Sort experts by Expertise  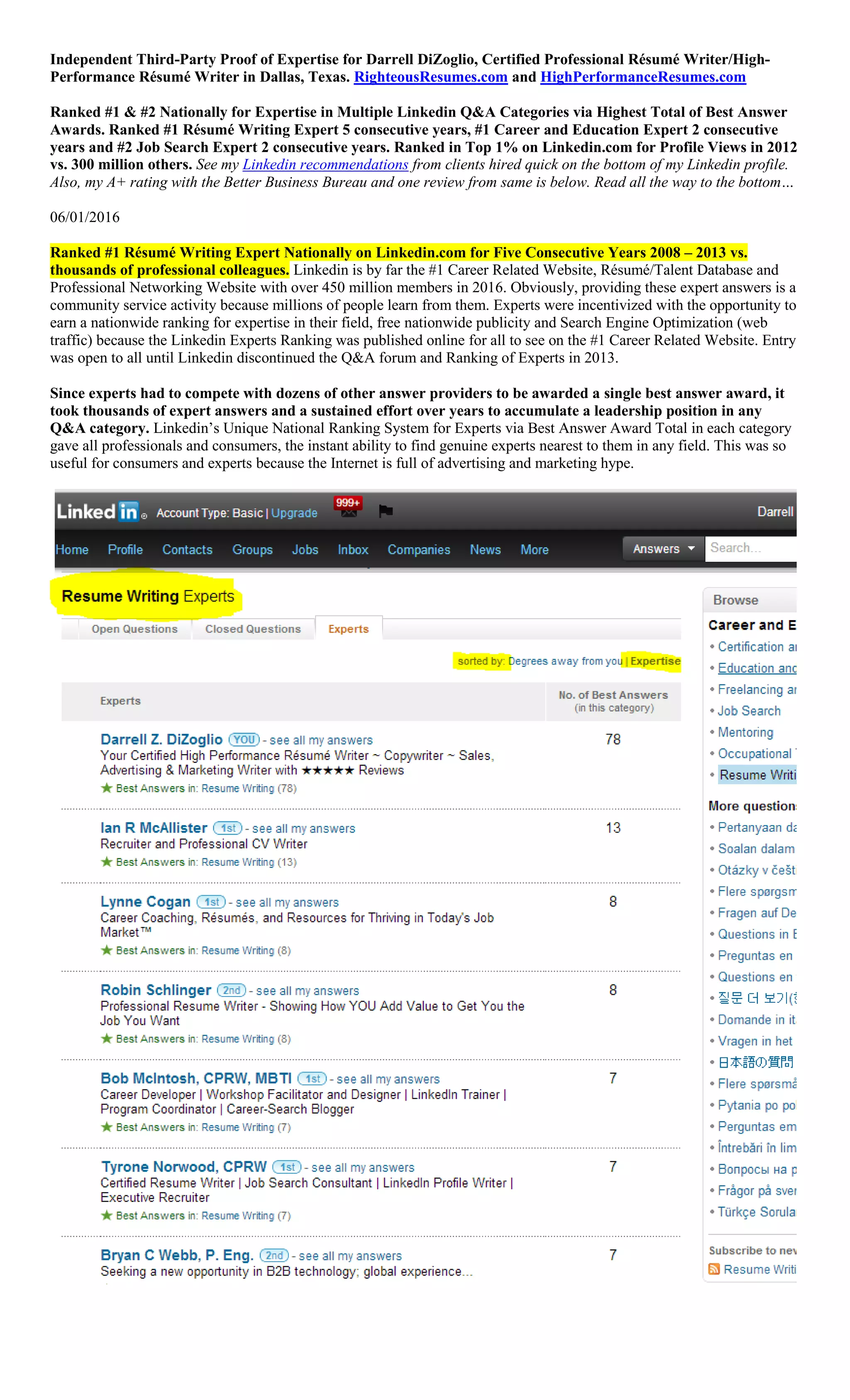click(655, 661)
